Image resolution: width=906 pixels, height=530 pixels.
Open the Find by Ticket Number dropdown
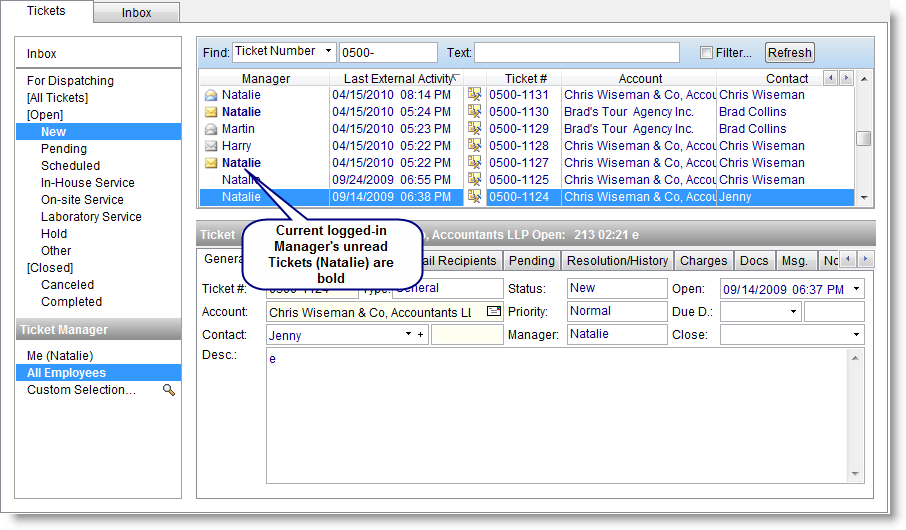tap(328, 52)
